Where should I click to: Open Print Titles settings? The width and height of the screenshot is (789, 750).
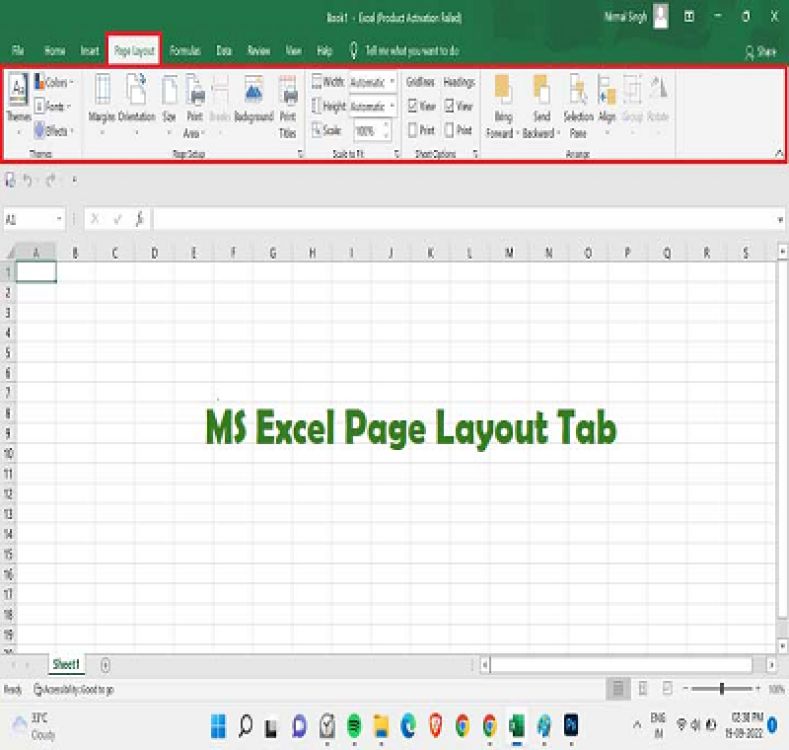pyautogui.click(x=288, y=106)
